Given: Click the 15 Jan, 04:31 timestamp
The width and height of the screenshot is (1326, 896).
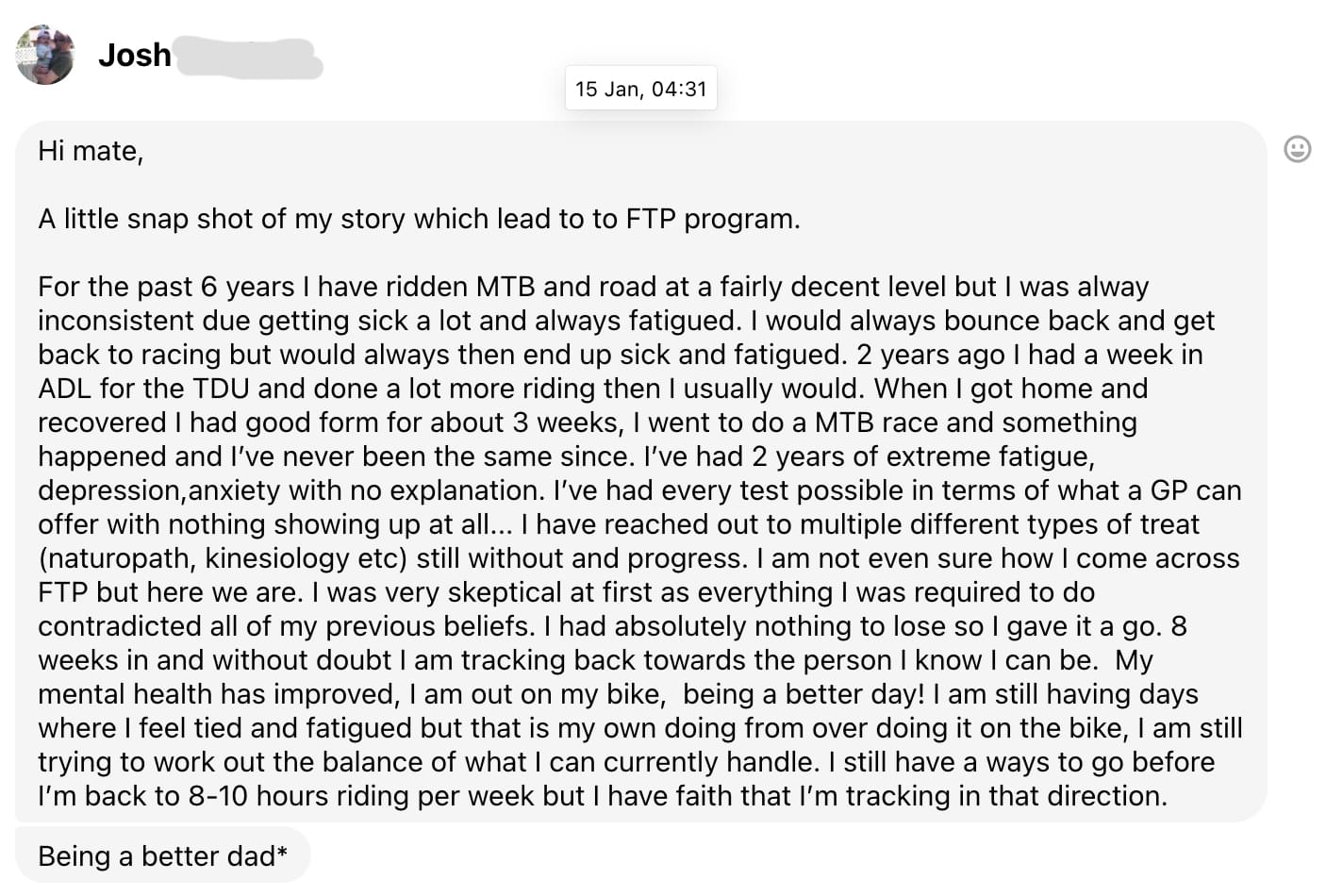Looking at the screenshot, I should point(641,89).
